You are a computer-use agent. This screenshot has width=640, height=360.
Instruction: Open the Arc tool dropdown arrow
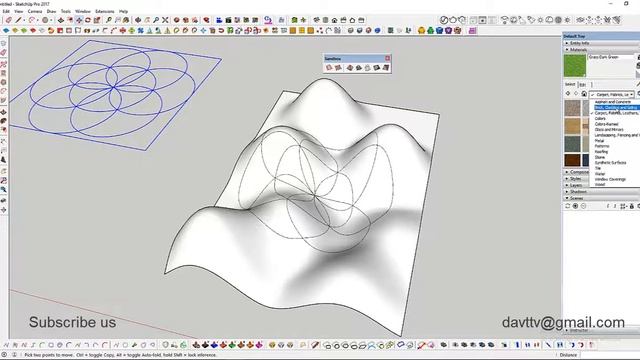(x=38, y=20)
